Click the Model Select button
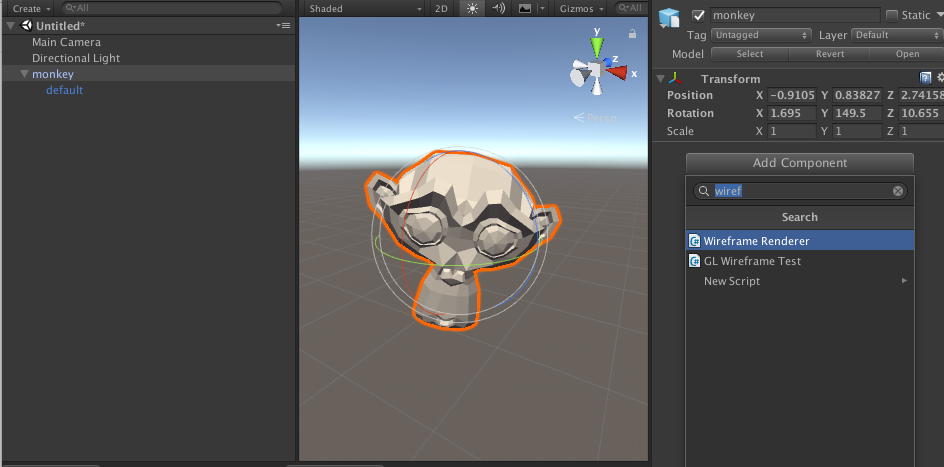Viewport: 944px width, 467px height. pyautogui.click(x=750, y=54)
